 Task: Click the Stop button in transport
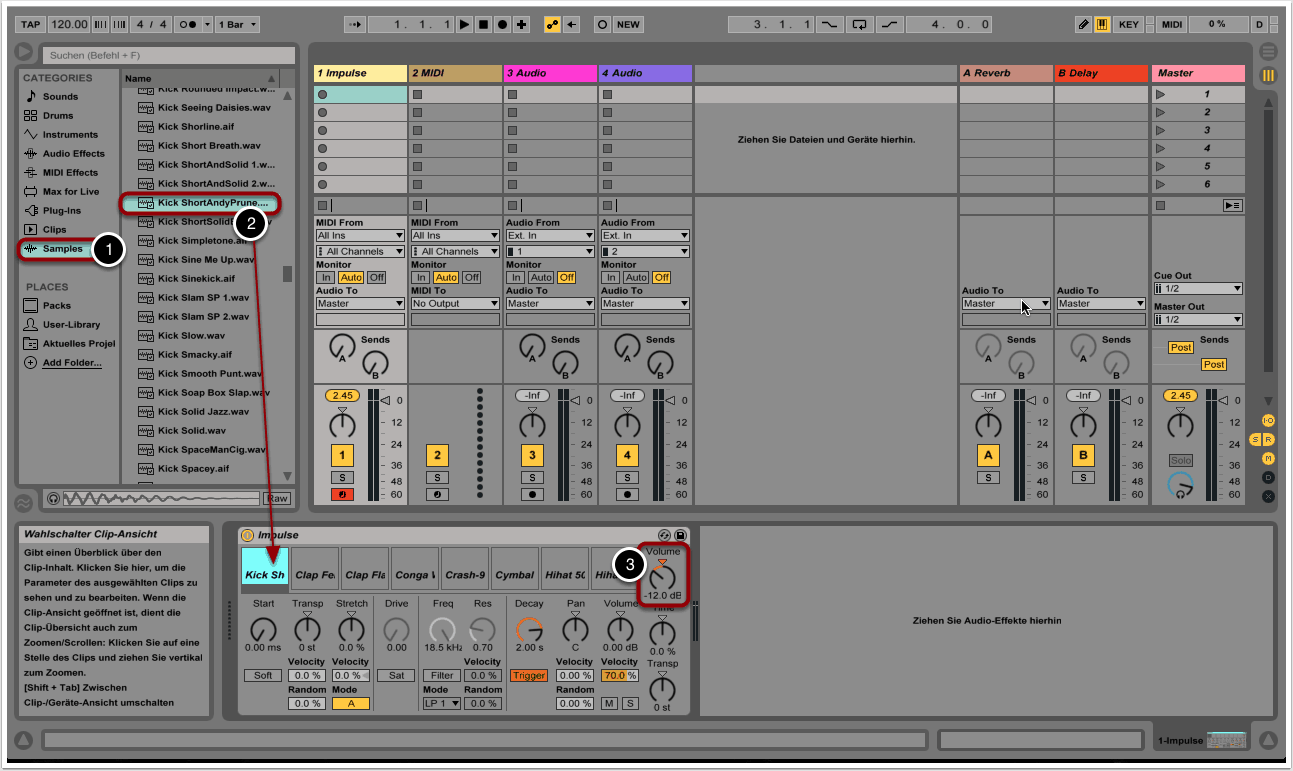coord(483,24)
